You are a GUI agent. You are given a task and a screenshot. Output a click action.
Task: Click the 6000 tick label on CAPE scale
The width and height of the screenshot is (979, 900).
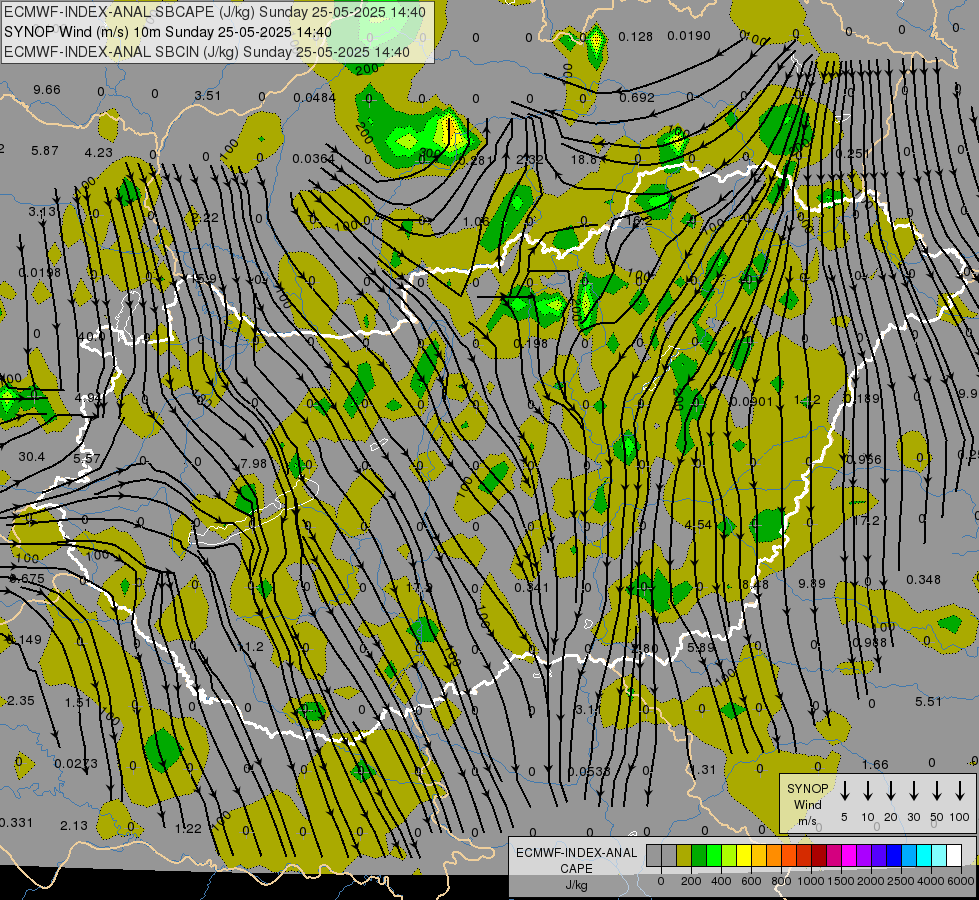(960, 881)
